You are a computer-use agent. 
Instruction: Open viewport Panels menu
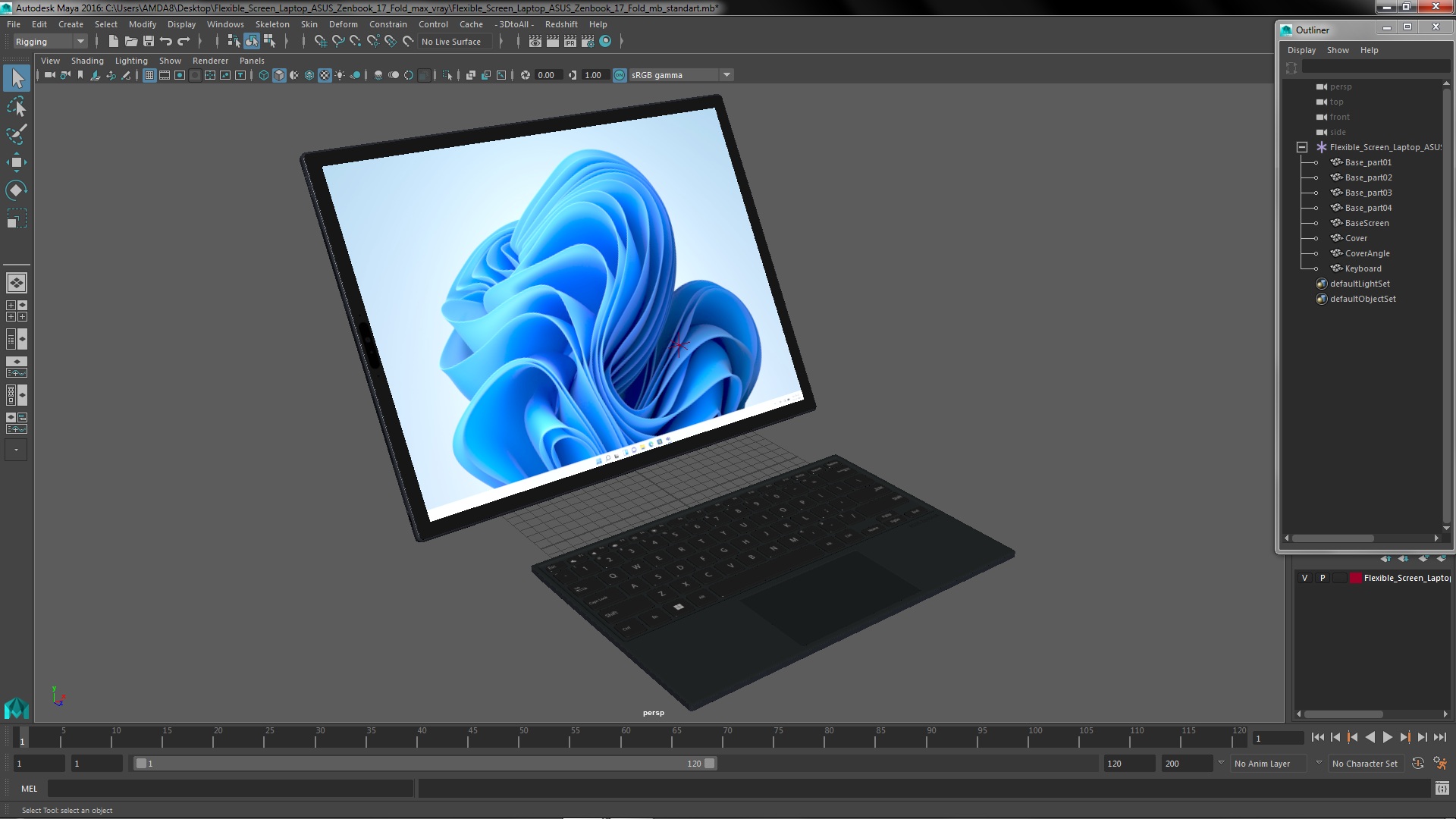click(252, 61)
